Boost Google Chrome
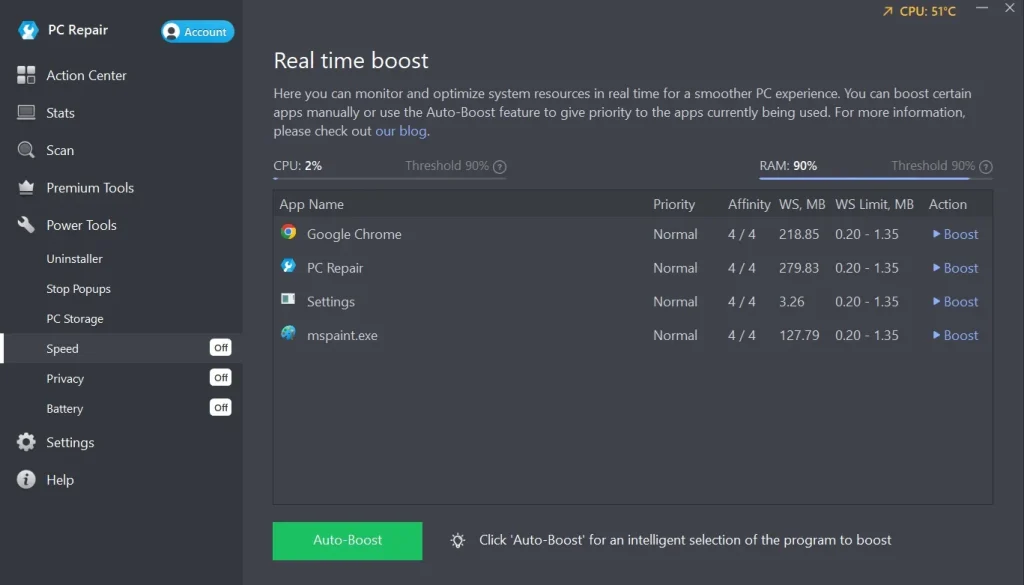 click(x=955, y=234)
